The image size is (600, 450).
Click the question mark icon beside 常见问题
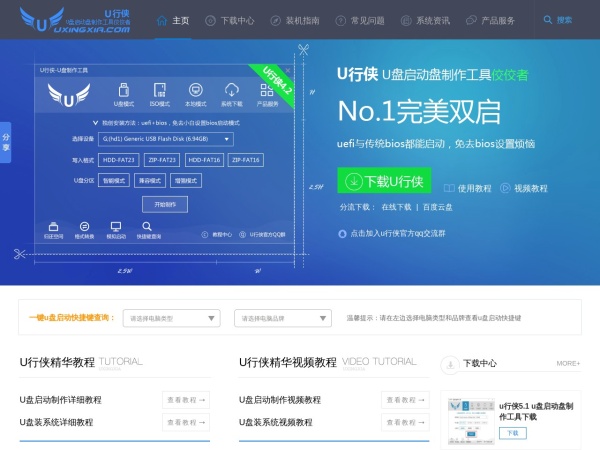(340, 21)
